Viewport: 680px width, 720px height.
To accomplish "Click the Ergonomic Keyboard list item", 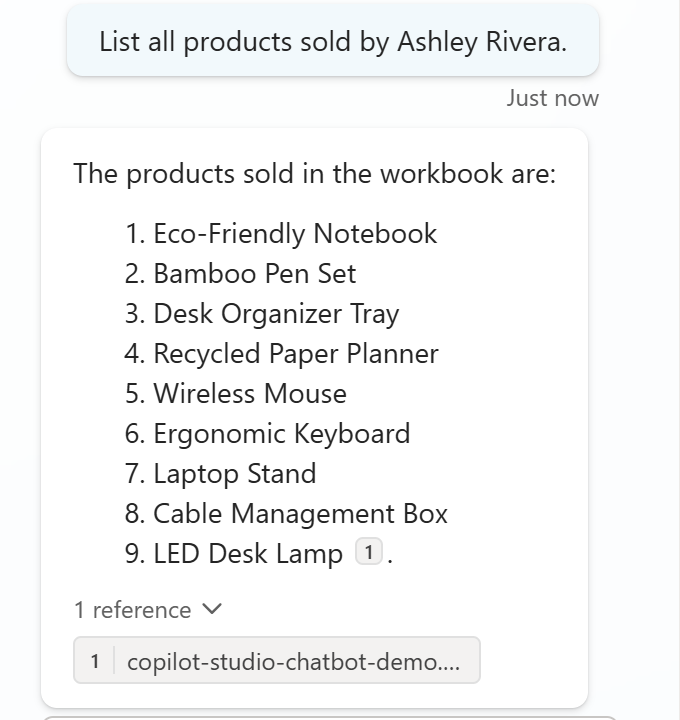I will point(281,434).
